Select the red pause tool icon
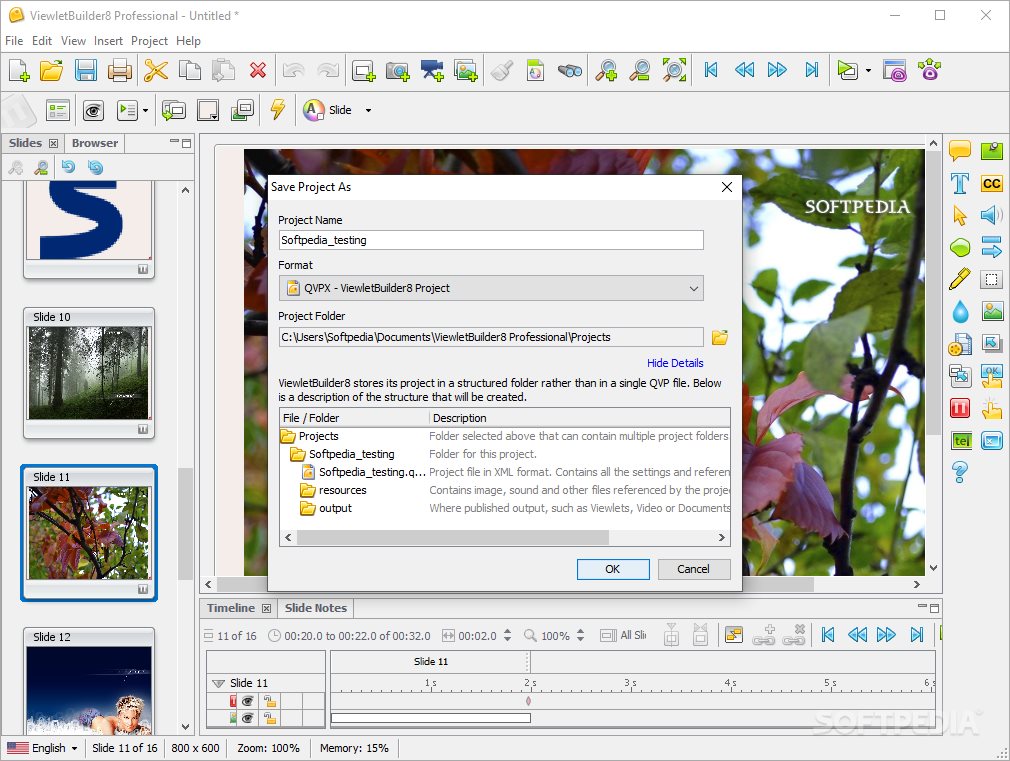This screenshot has width=1010, height=761. pyautogui.click(x=960, y=408)
